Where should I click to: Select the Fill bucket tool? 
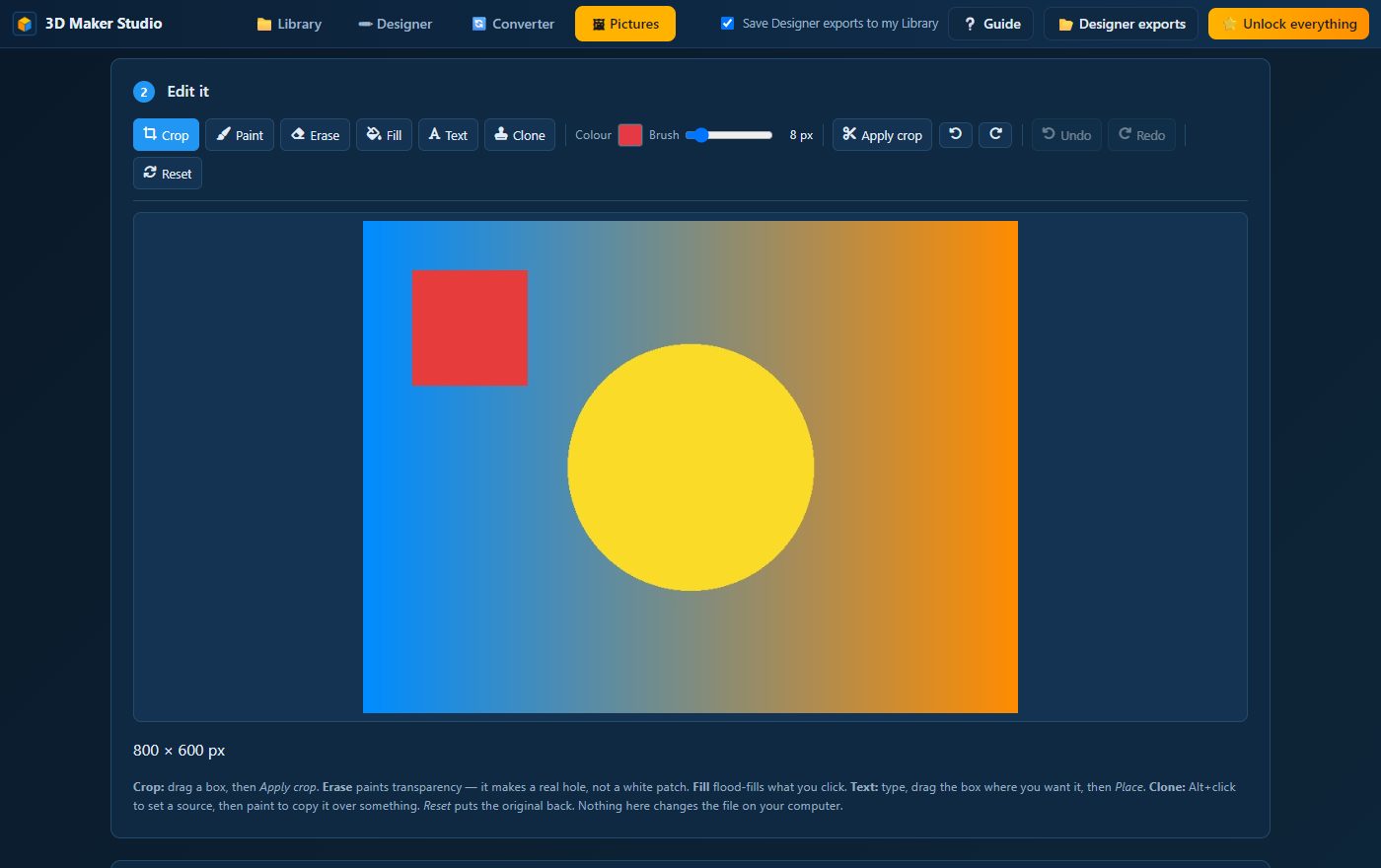click(x=384, y=135)
